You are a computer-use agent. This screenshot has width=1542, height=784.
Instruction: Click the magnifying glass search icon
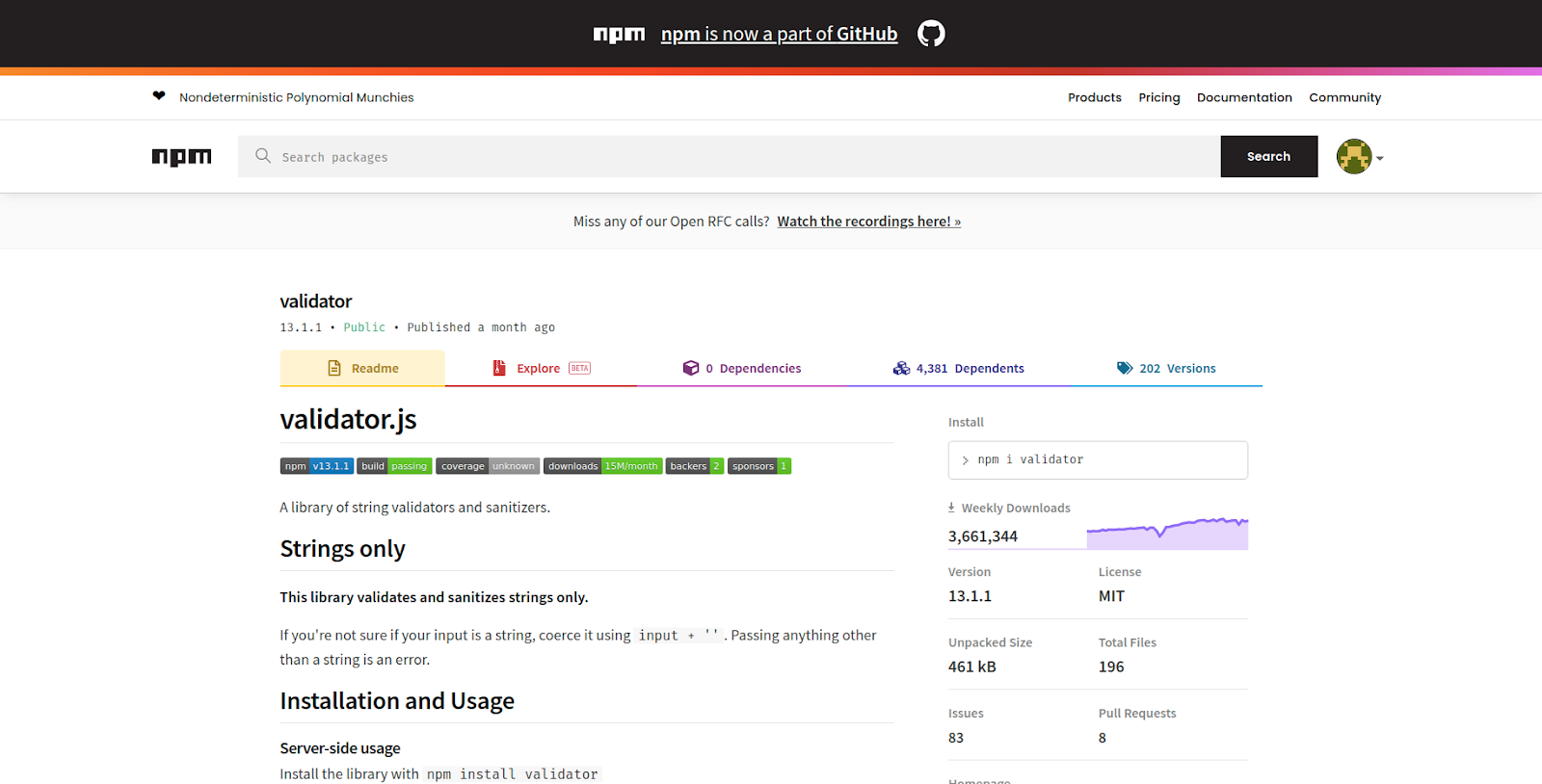pos(263,155)
